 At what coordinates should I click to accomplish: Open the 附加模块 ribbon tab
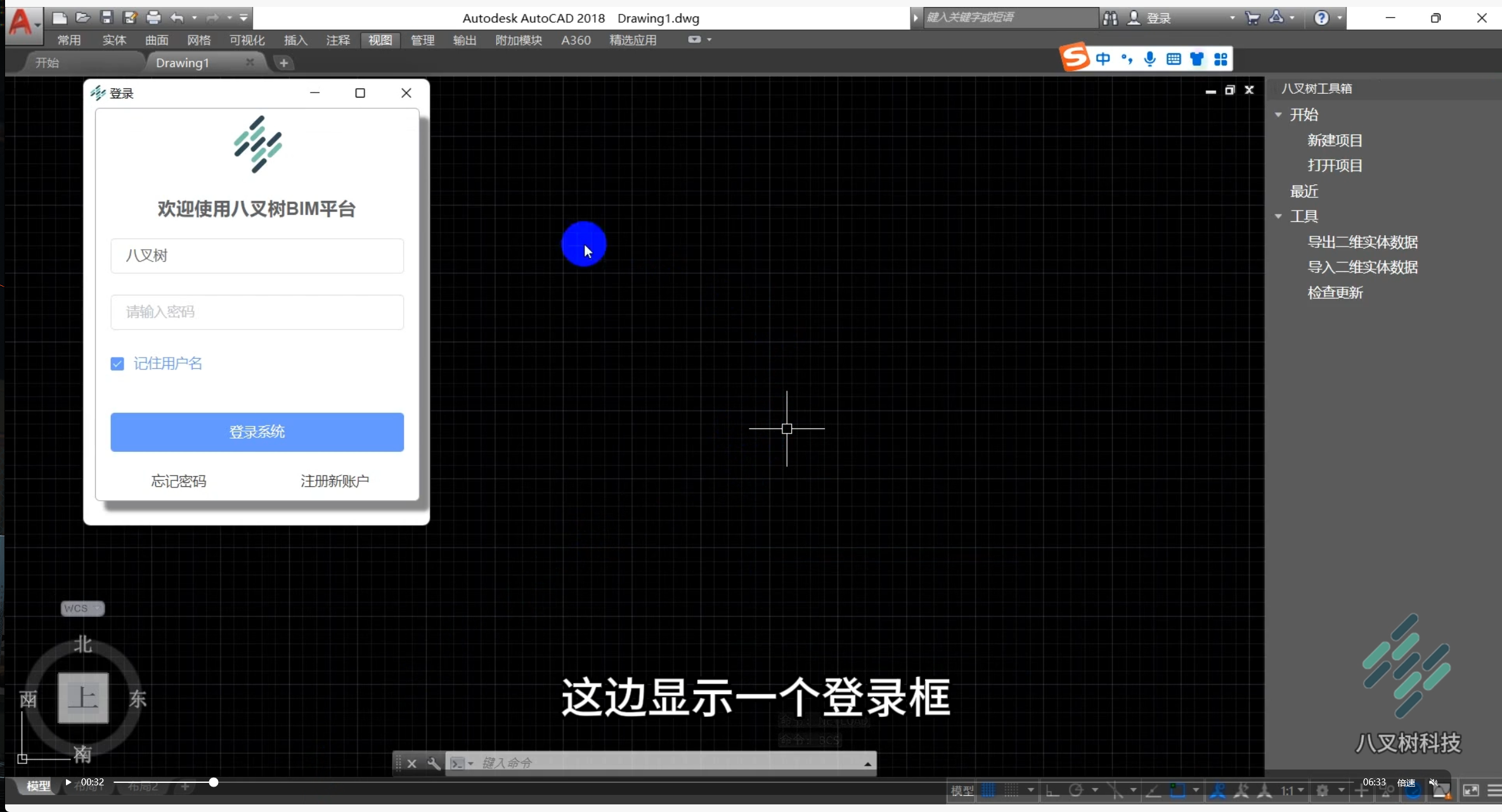pos(519,40)
